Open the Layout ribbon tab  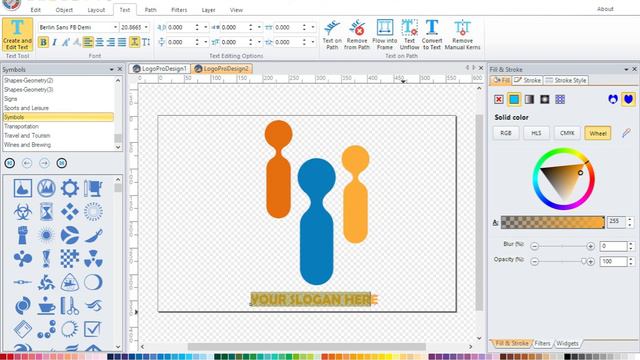96,10
